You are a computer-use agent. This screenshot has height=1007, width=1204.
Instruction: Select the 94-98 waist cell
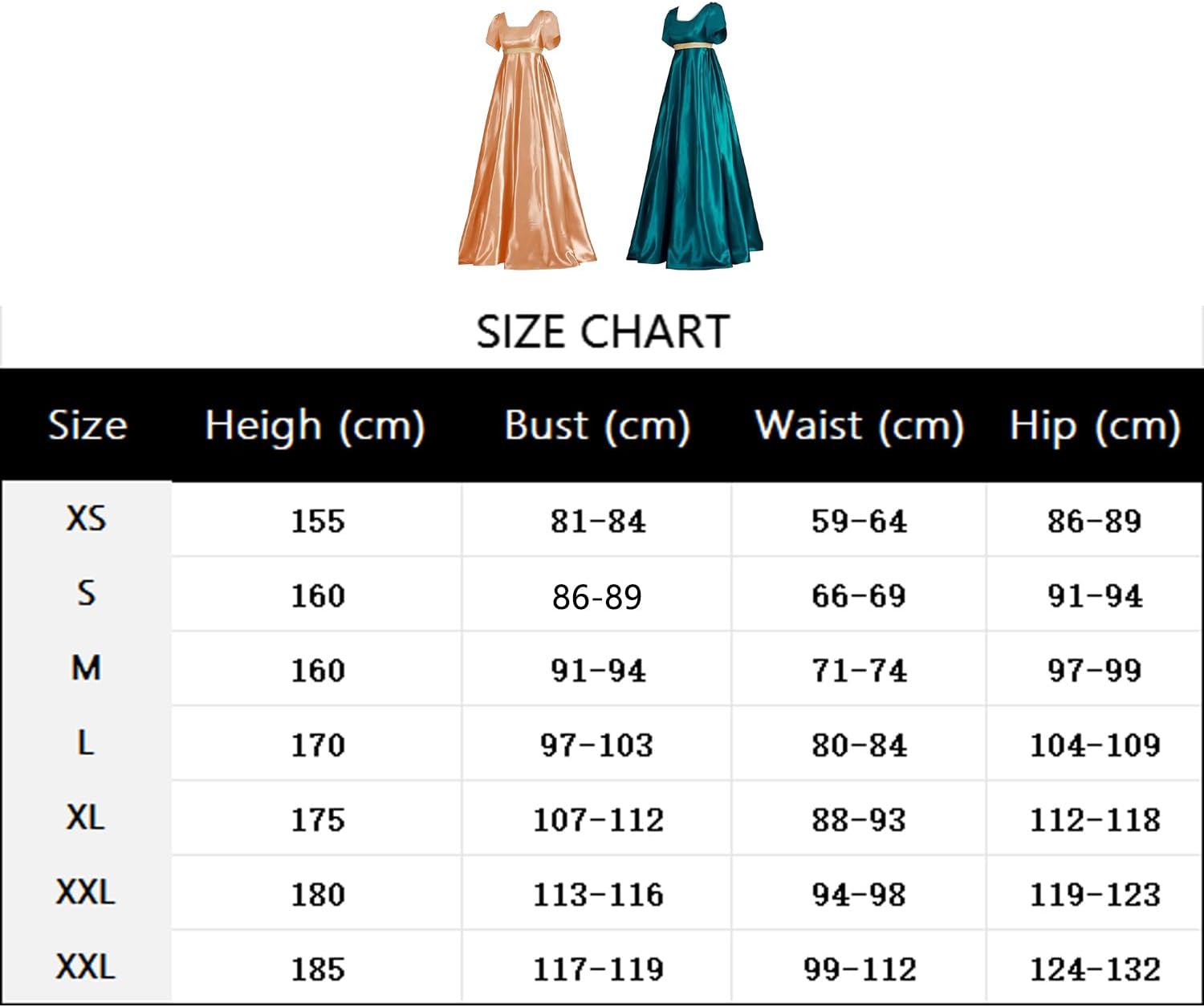click(x=859, y=894)
